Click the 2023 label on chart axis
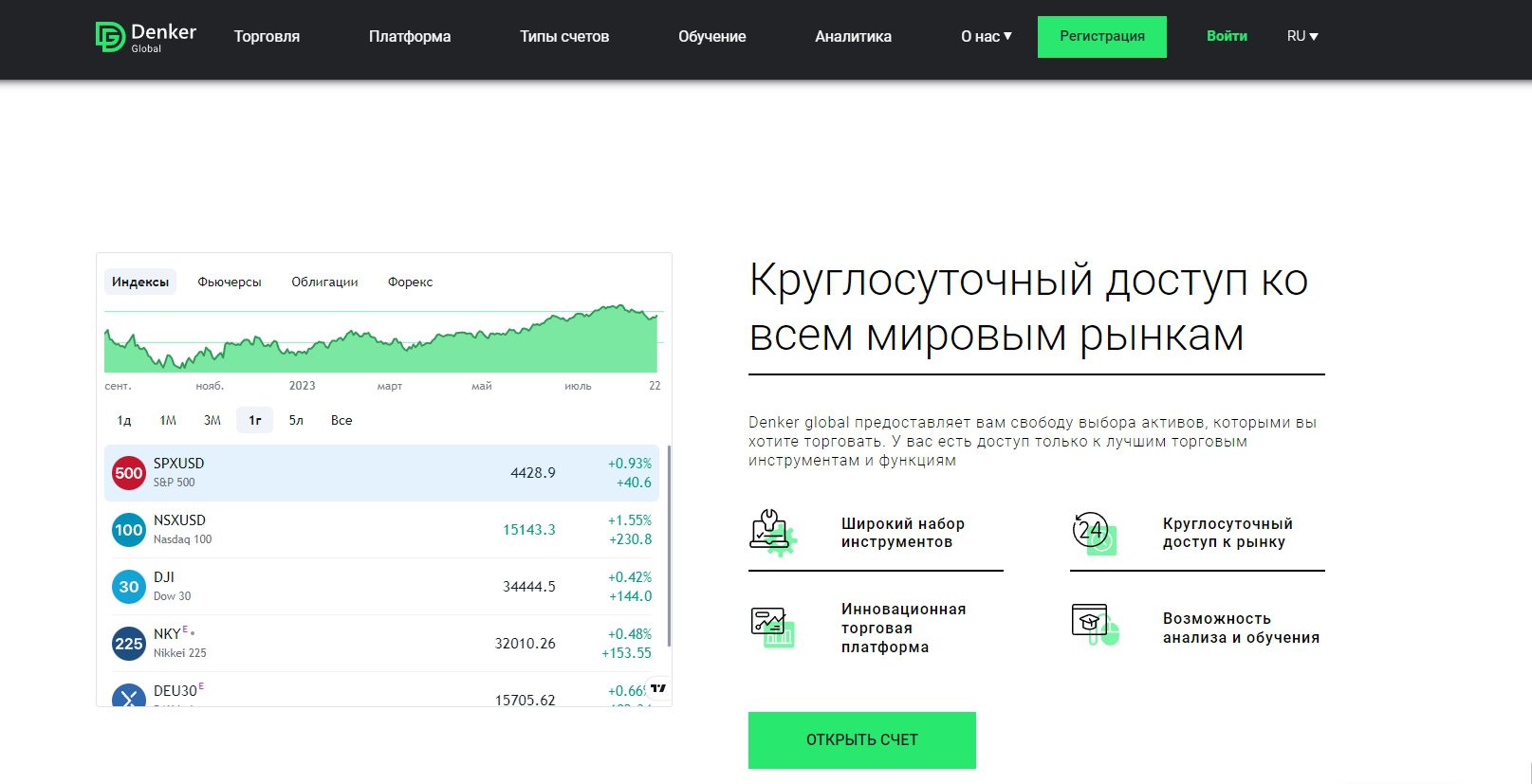 click(x=302, y=386)
